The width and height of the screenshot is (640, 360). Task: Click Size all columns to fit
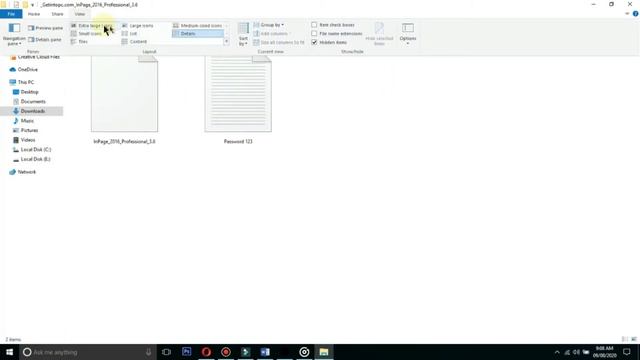coord(279,42)
